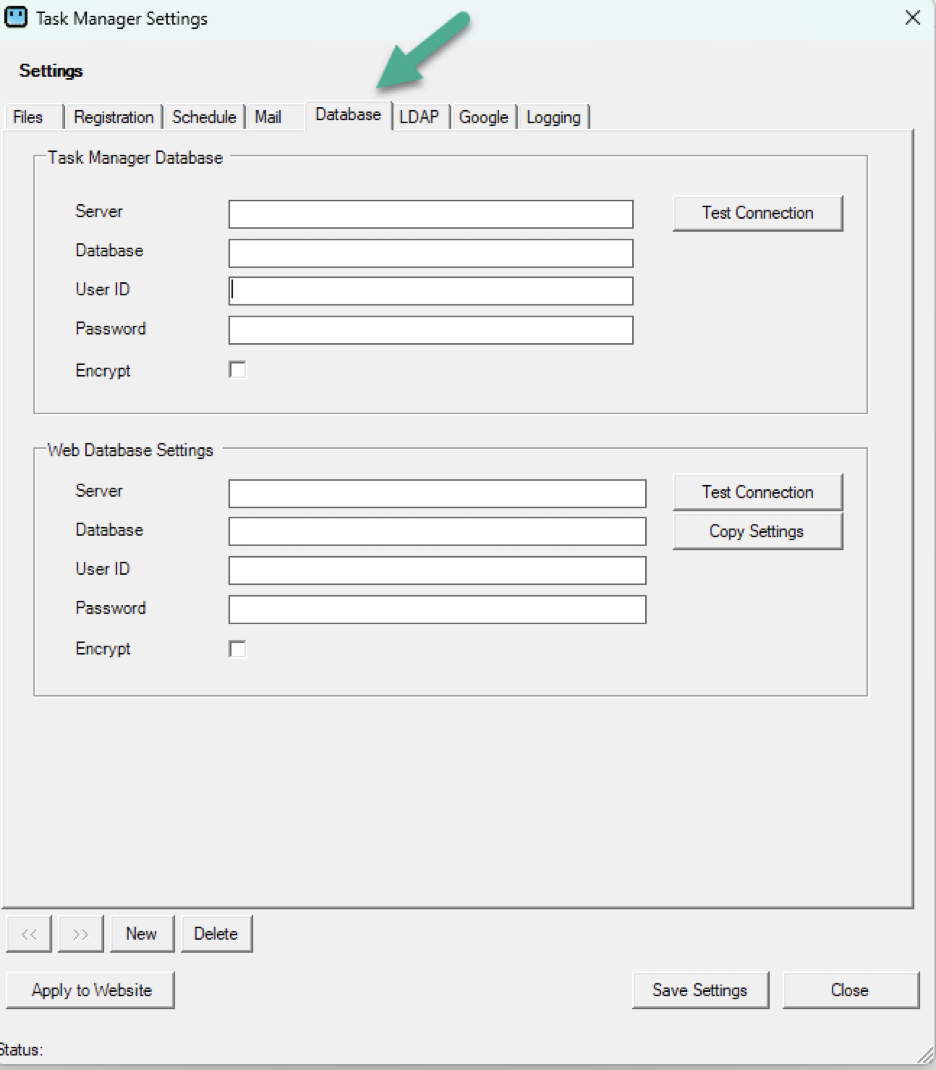Screen dimensions: 936x1070
Task: Click the Server field under Web Database Settings
Action: click(x=437, y=491)
